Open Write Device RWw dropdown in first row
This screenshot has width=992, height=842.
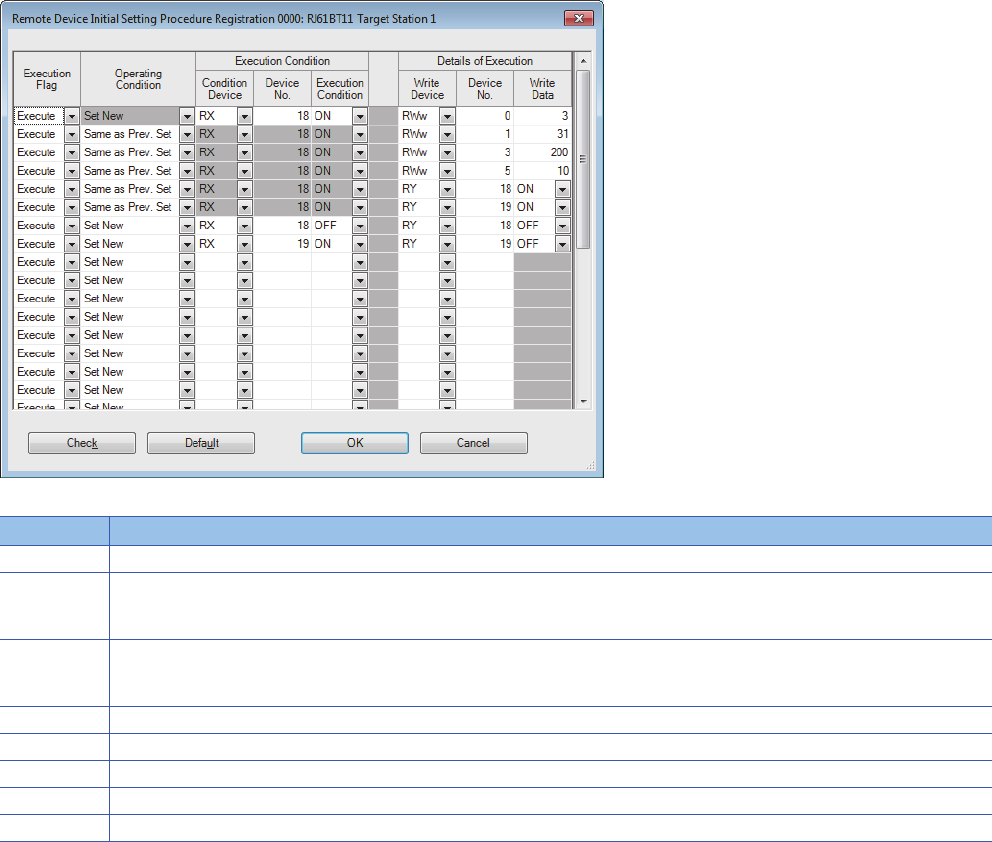(x=447, y=116)
